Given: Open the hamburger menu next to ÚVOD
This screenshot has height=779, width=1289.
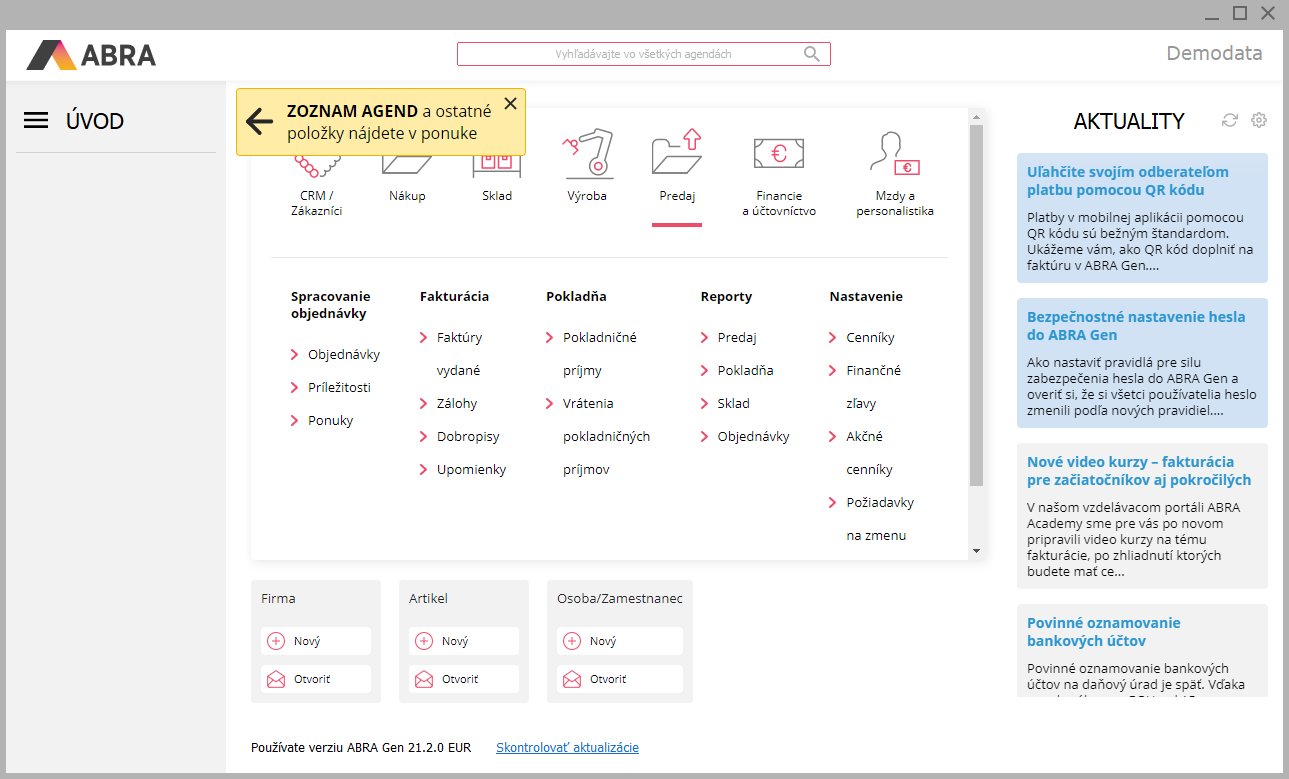Looking at the screenshot, I should click(36, 121).
